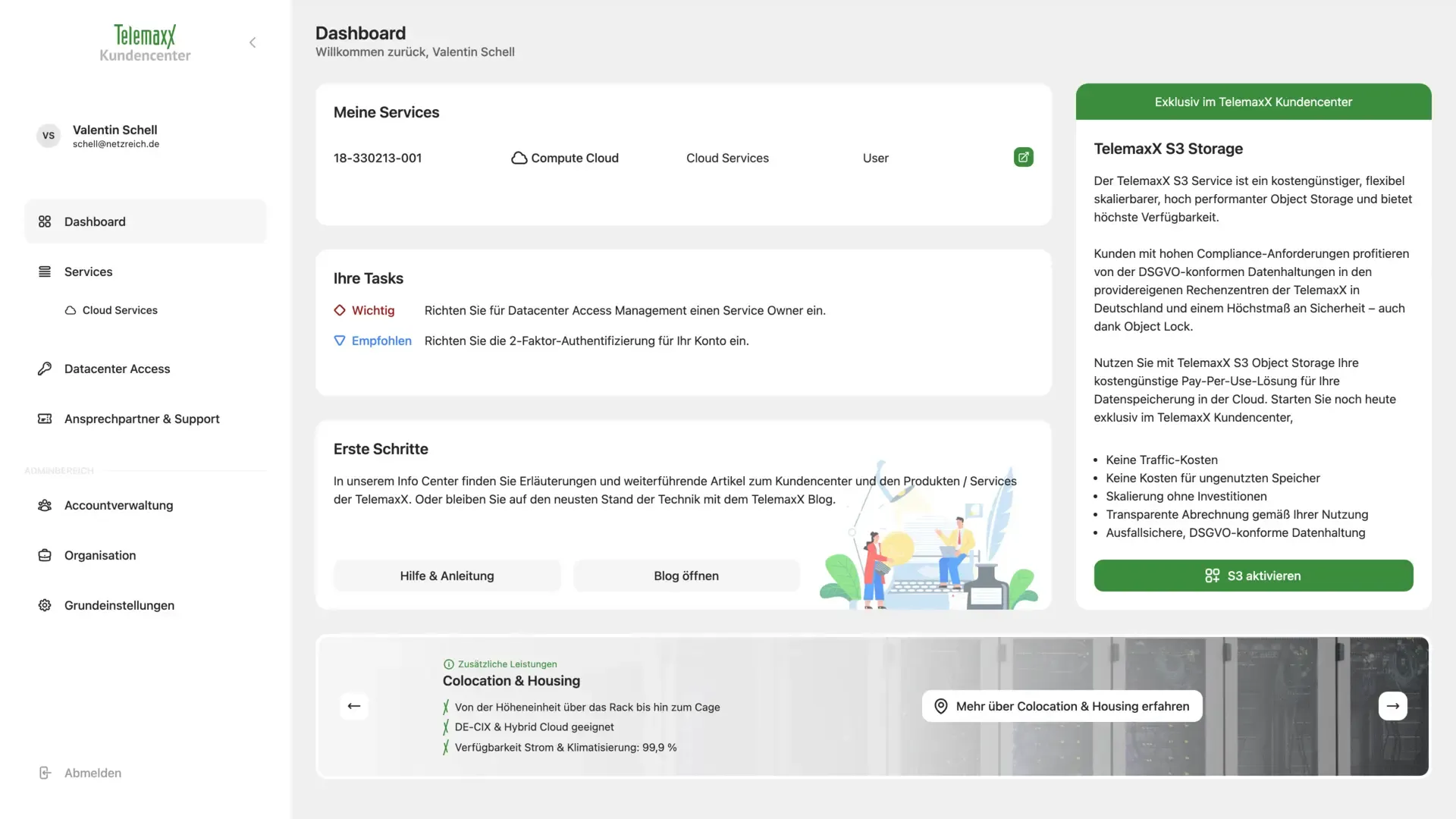The width and height of the screenshot is (1456, 819).
Task: Click the Grundeinstellungen gear icon
Action: 45,605
